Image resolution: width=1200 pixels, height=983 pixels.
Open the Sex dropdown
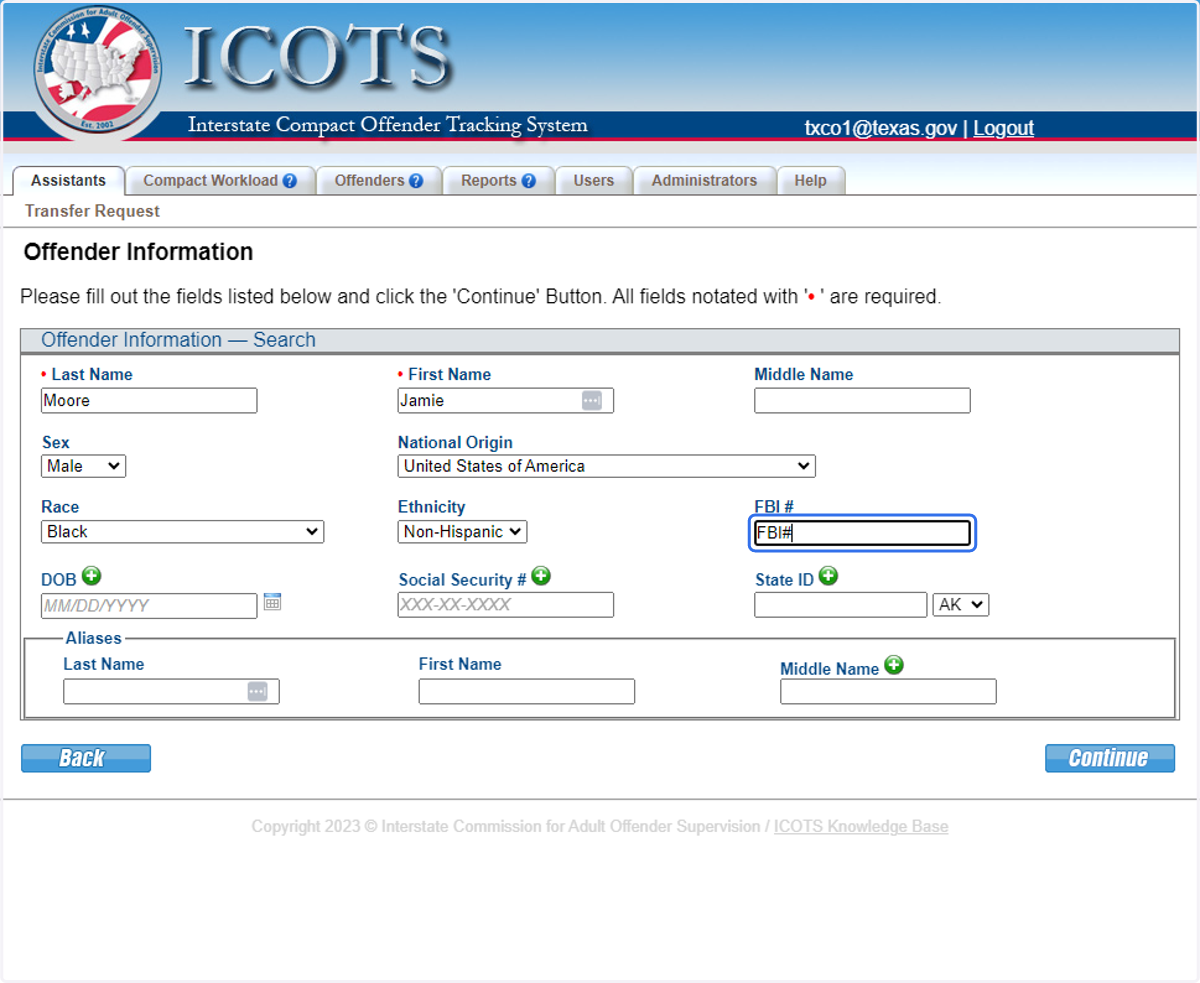click(84, 466)
